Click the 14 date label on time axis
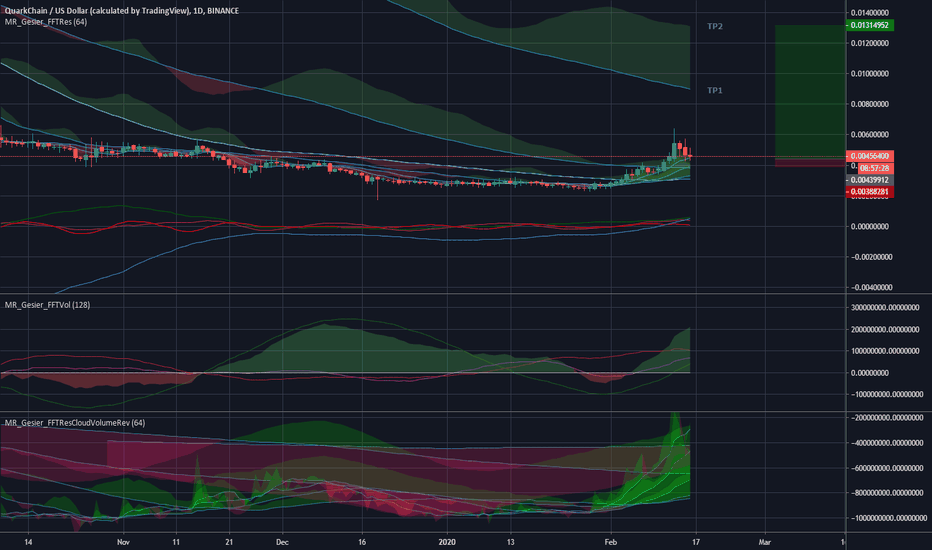This screenshot has width=932, height=550. [x=28, y=542]
